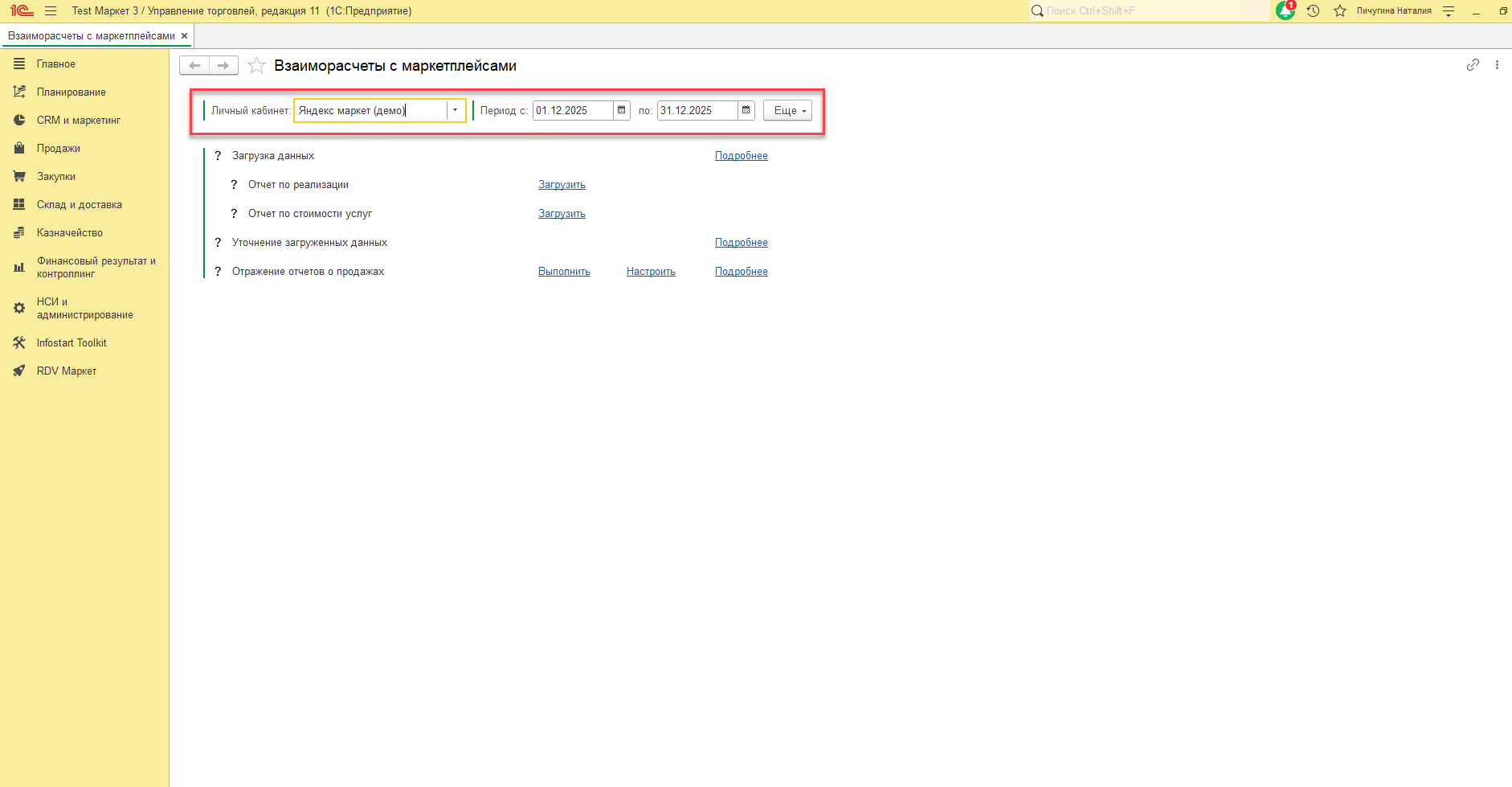Viewport: 1512px width, 787px height.
Task: Open calendar for period start date
Action: coord(621,110)
